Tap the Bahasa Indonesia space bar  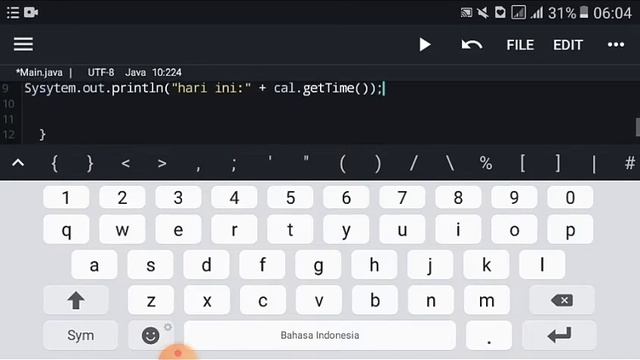click(x=320, y=336)
